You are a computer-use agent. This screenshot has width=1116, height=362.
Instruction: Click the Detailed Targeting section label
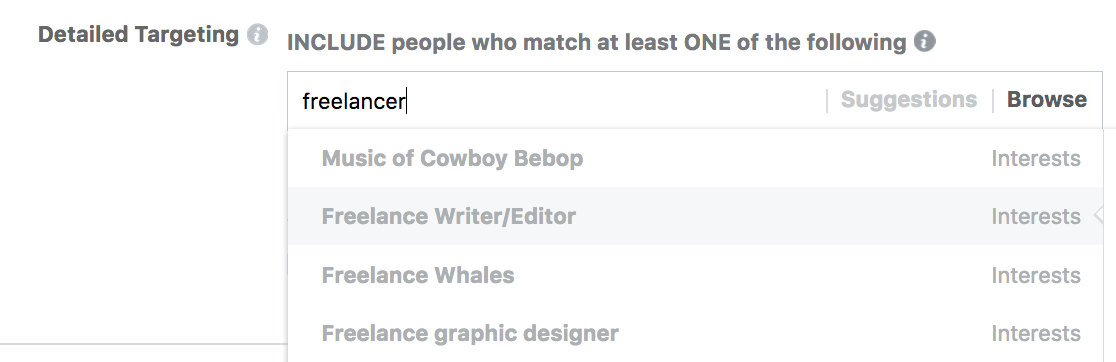138,35
